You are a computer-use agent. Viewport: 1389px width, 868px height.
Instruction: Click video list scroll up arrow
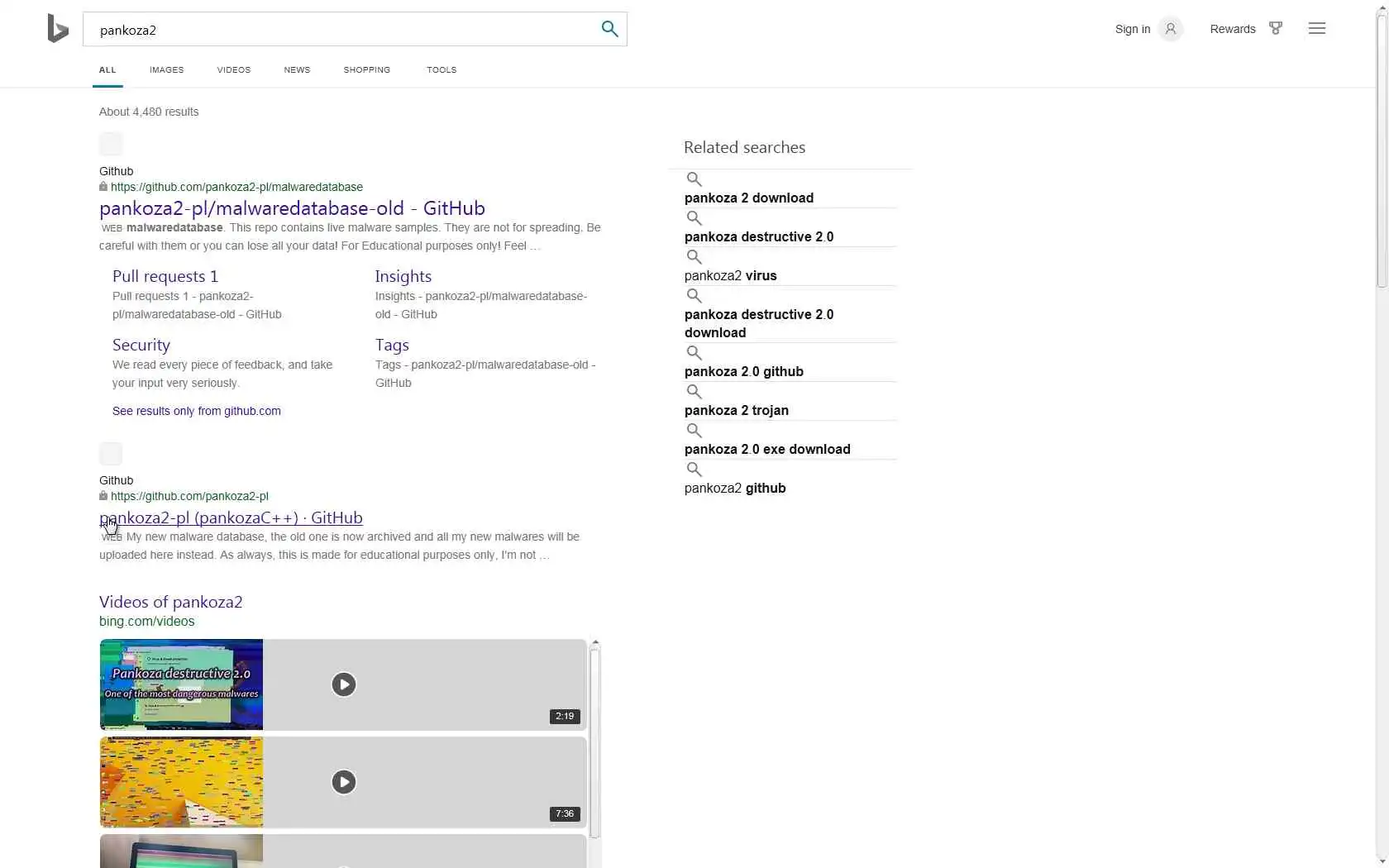(595, 642)
